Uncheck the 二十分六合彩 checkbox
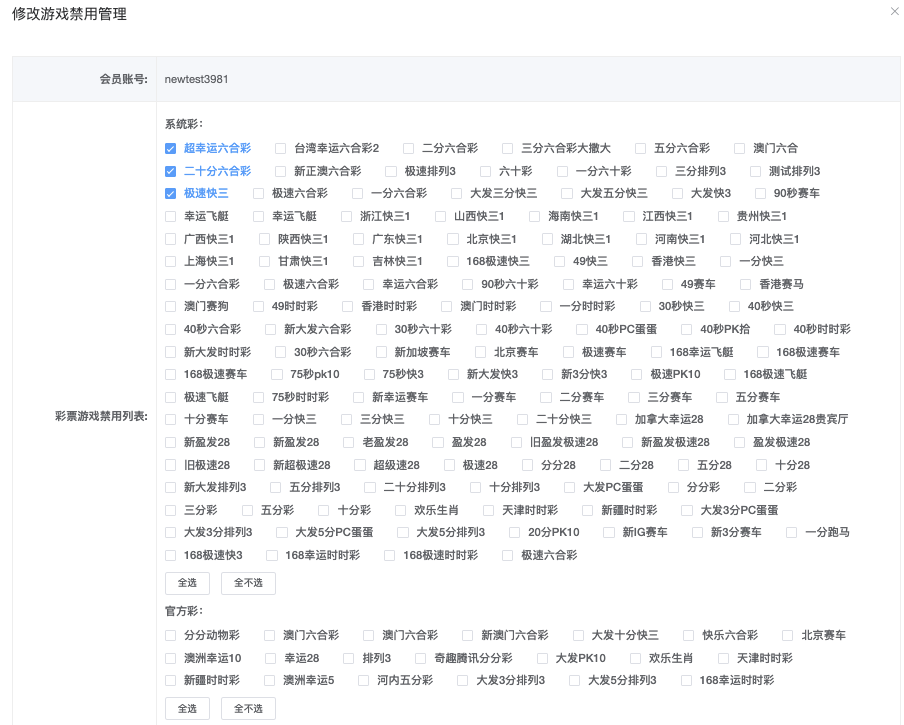 click(171, 171)
